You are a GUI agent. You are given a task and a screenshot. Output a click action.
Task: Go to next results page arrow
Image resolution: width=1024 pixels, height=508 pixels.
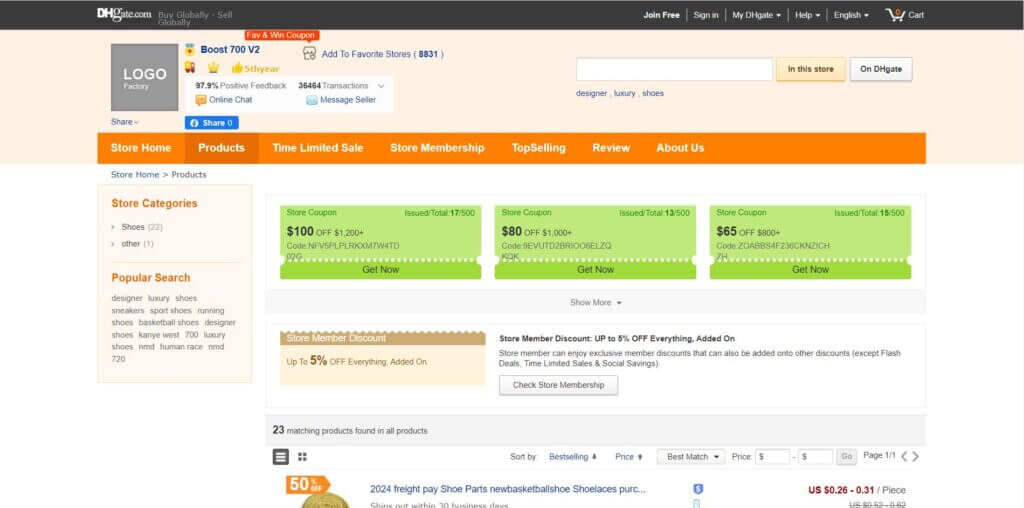tap(916, 456)
